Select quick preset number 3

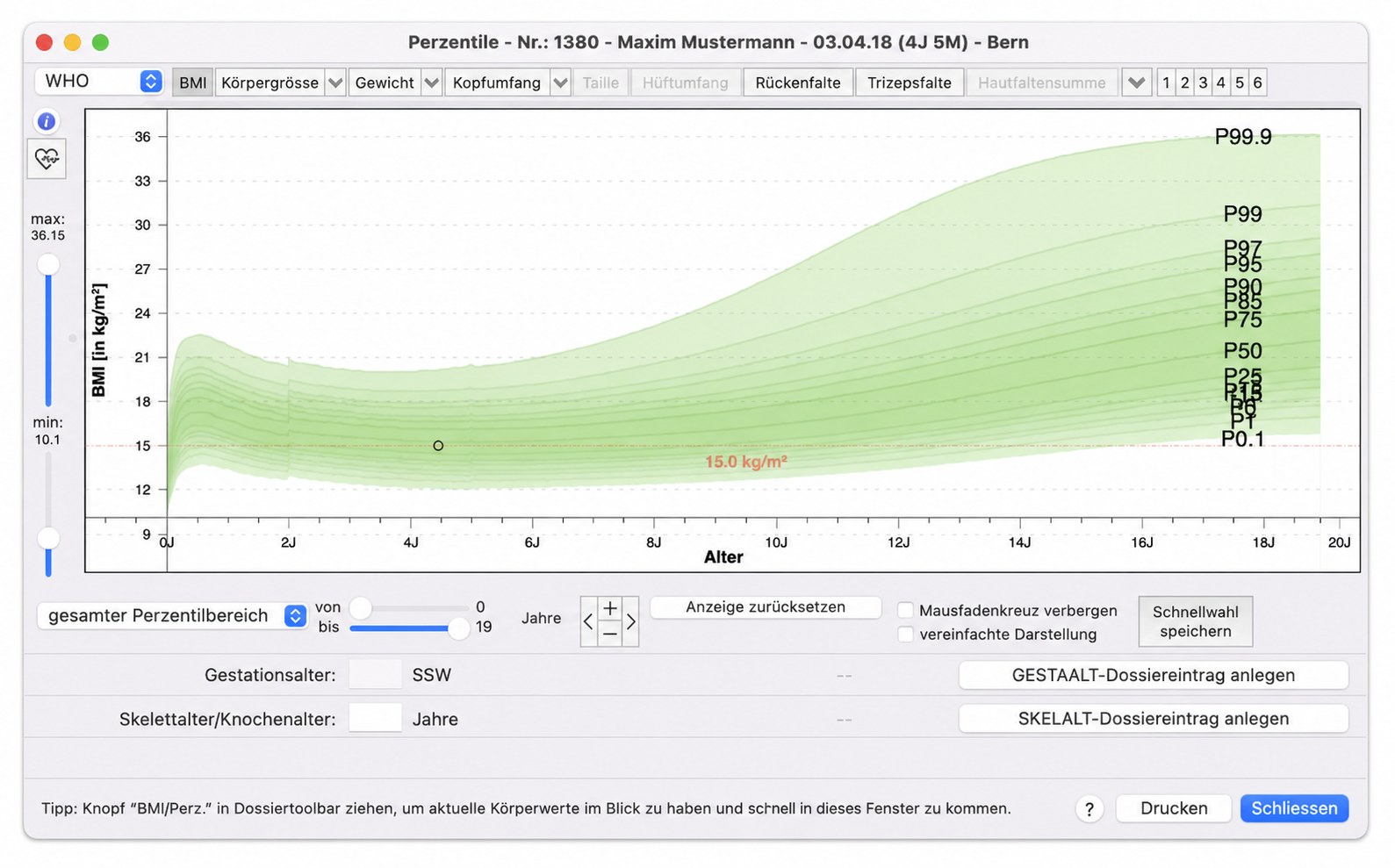pyautogui.click(x=1203, y=82)
